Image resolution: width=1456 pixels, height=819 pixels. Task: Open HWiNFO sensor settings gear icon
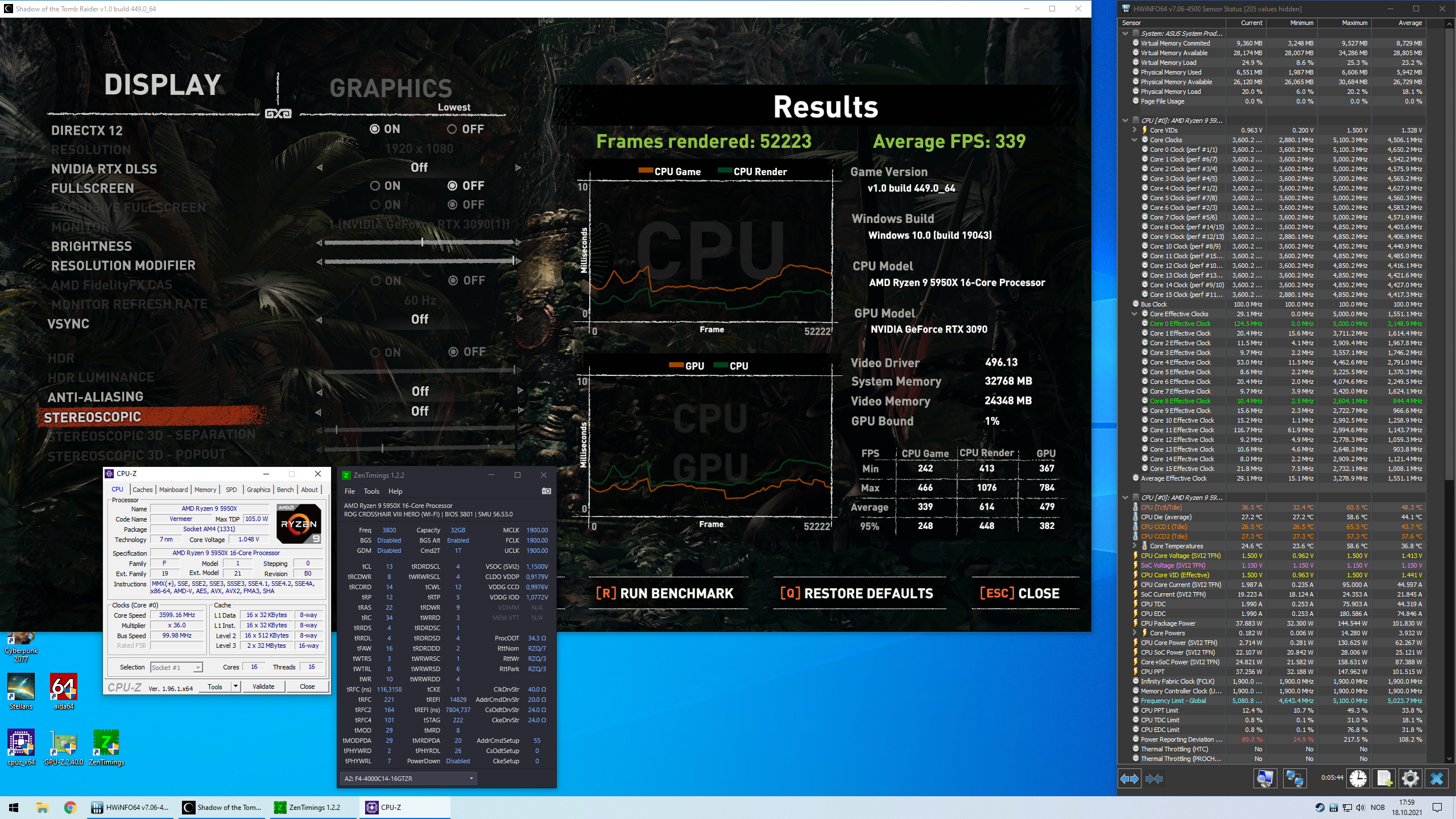pos(1410,778)
